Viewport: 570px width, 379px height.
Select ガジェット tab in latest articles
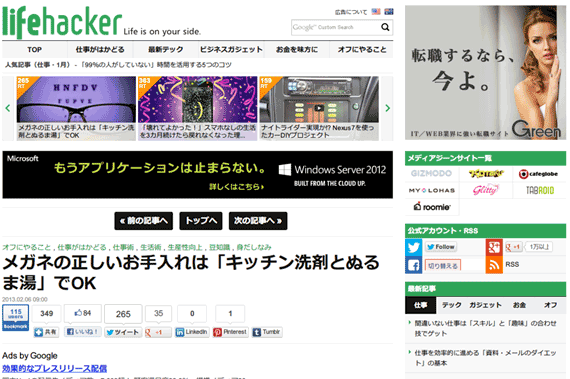click(485, 305)
